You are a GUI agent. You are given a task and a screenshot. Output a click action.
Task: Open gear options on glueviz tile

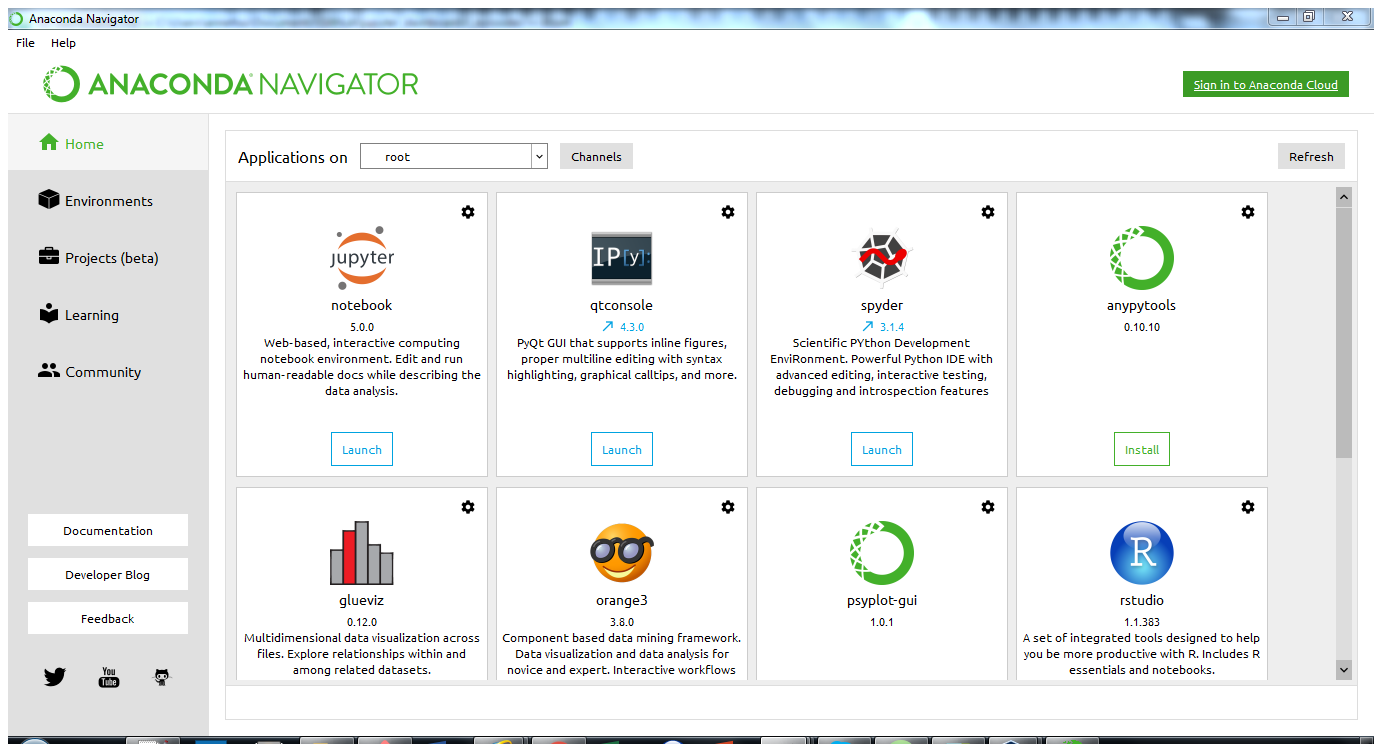(468, 507)
